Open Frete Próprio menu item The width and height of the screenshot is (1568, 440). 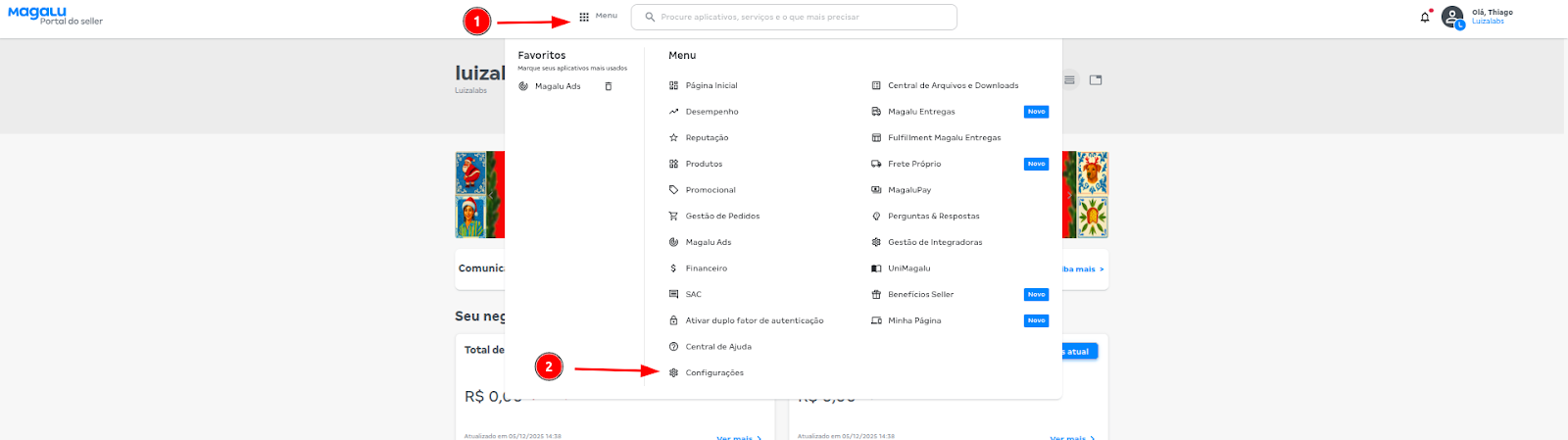tap(914, 164)
